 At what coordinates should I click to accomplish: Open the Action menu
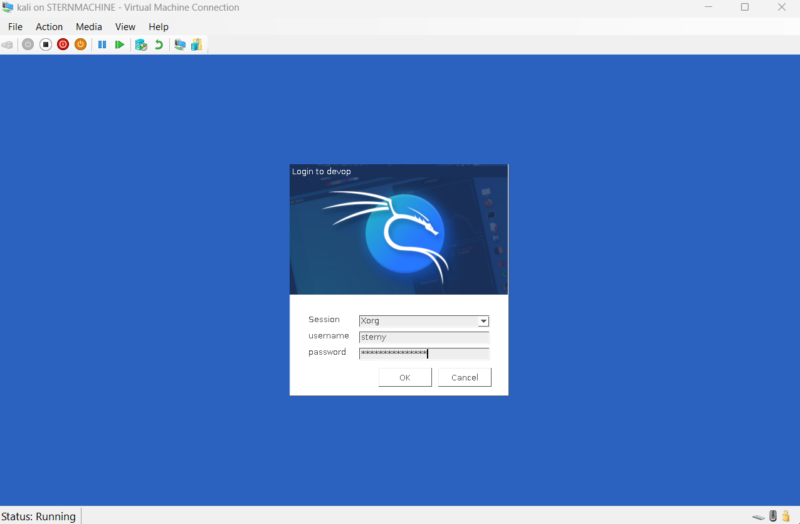point(49,27)
